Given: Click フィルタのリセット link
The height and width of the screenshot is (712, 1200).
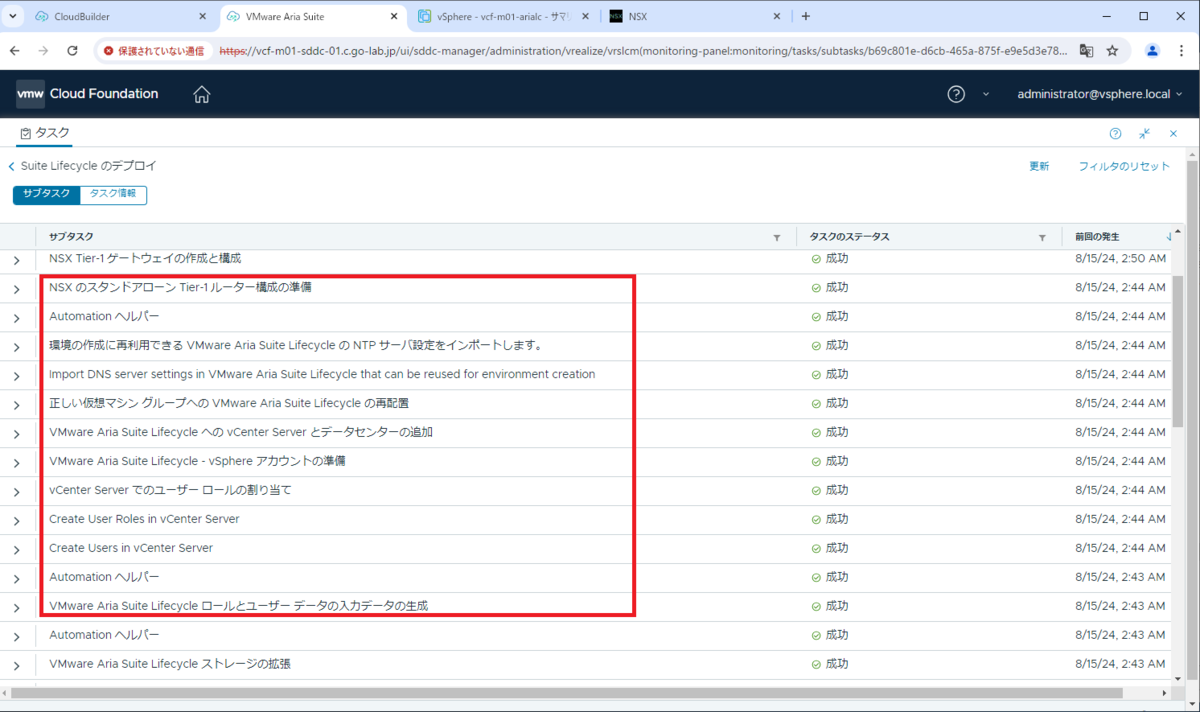Looking at the screenshot, I should point(1124,167).
